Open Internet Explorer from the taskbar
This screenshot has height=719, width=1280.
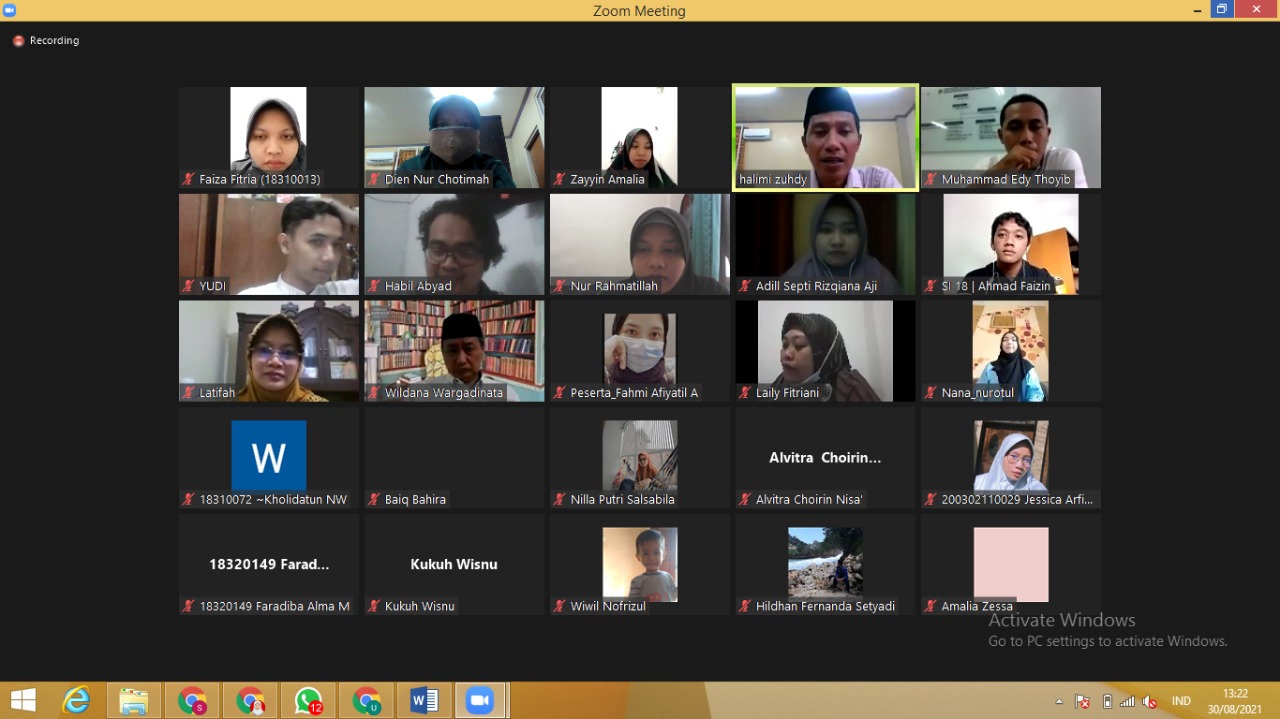coord(76,701)
